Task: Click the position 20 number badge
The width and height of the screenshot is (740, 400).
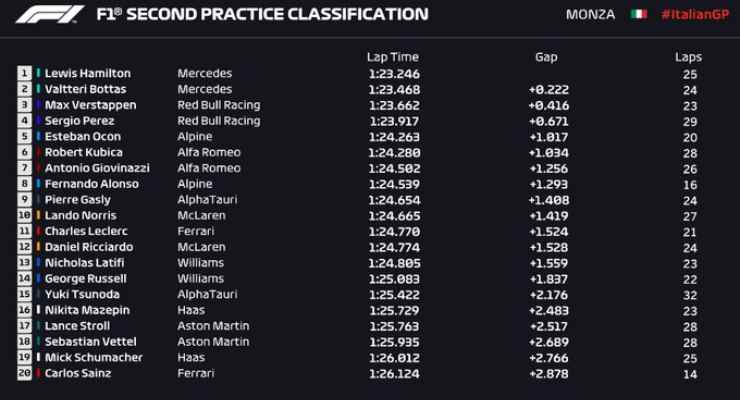Action: click(x=25, y=373)
